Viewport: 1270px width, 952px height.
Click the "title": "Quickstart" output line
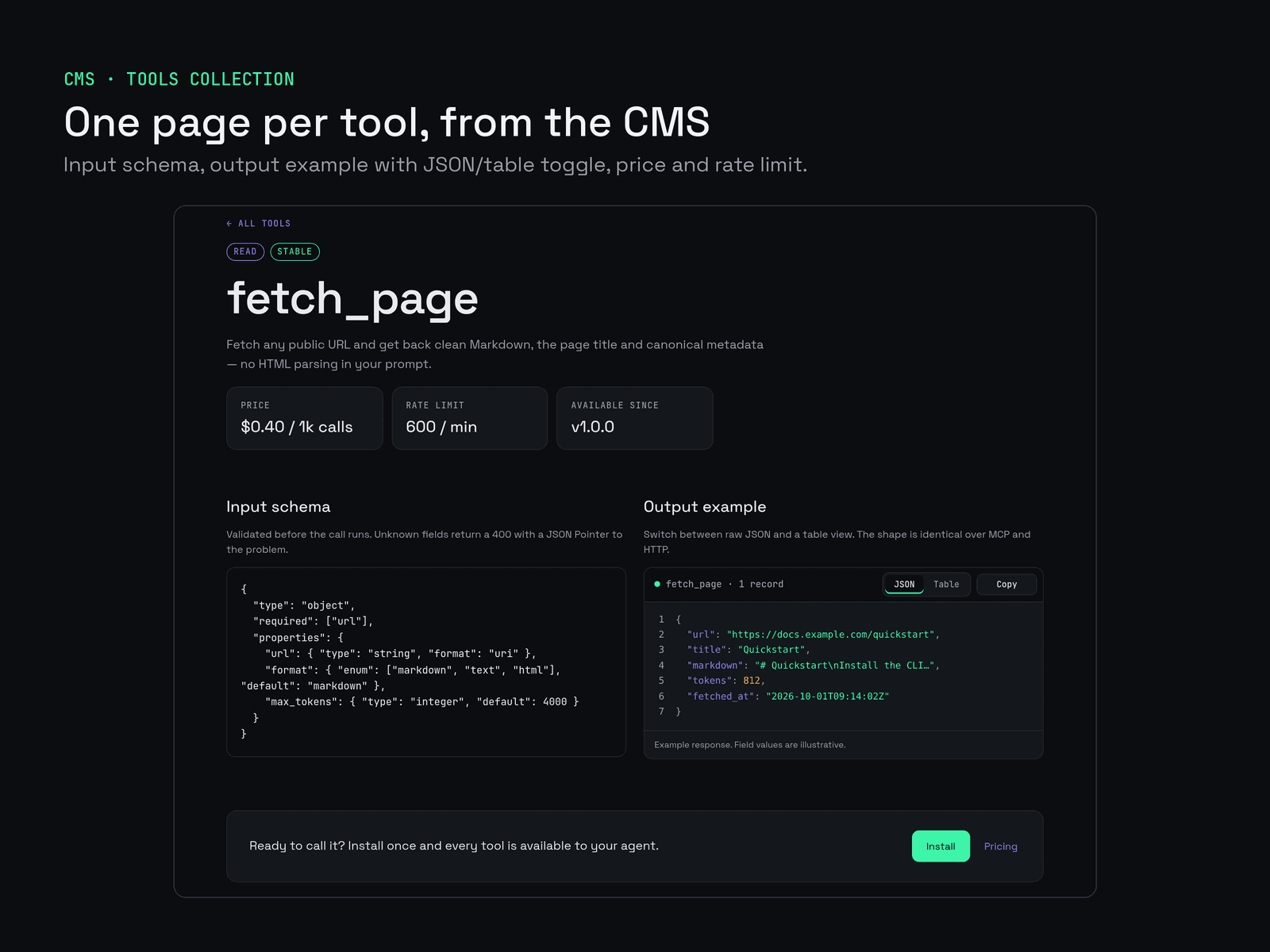point(749,650)
